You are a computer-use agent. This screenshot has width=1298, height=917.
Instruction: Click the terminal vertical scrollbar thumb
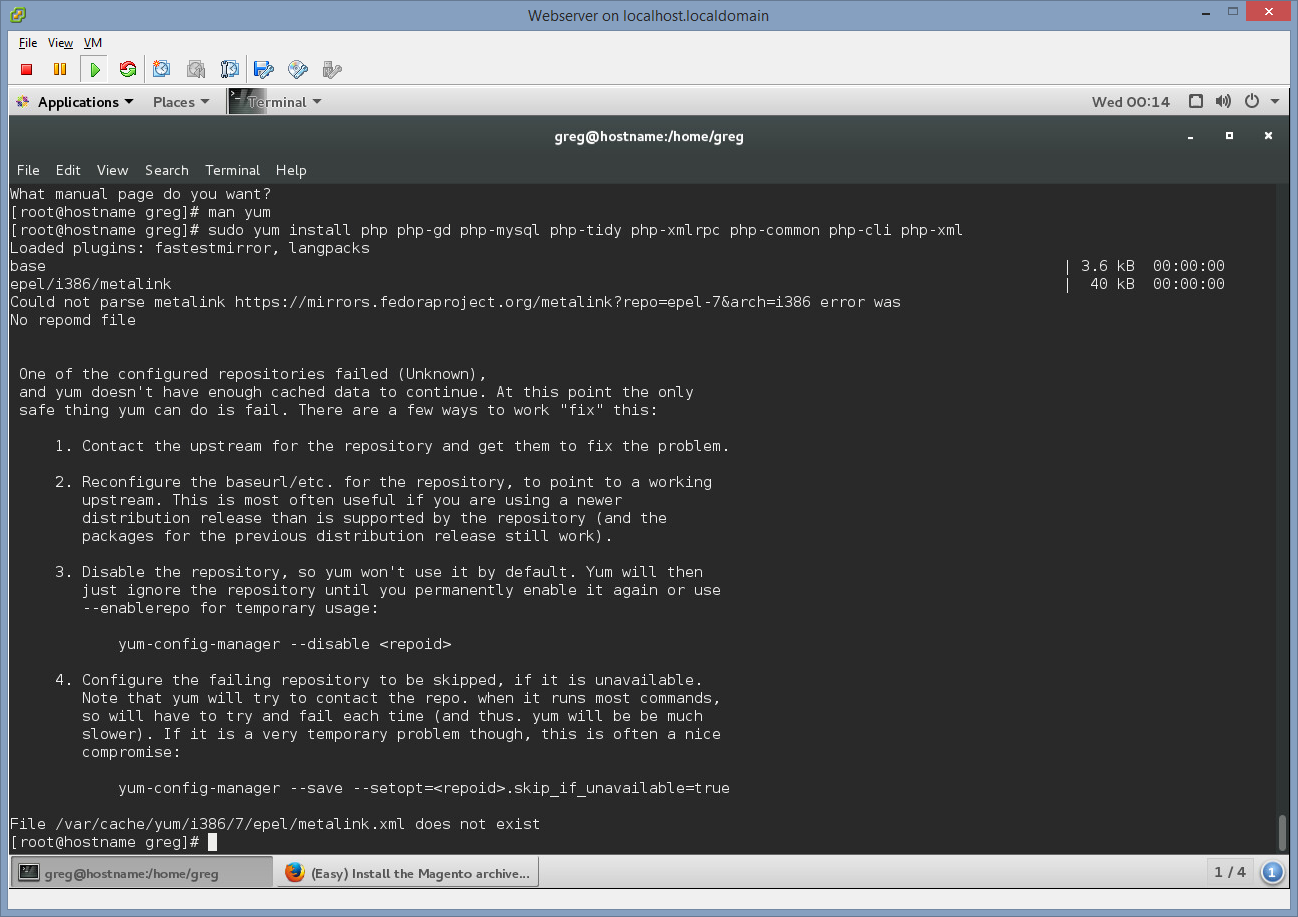point(1282,832)
